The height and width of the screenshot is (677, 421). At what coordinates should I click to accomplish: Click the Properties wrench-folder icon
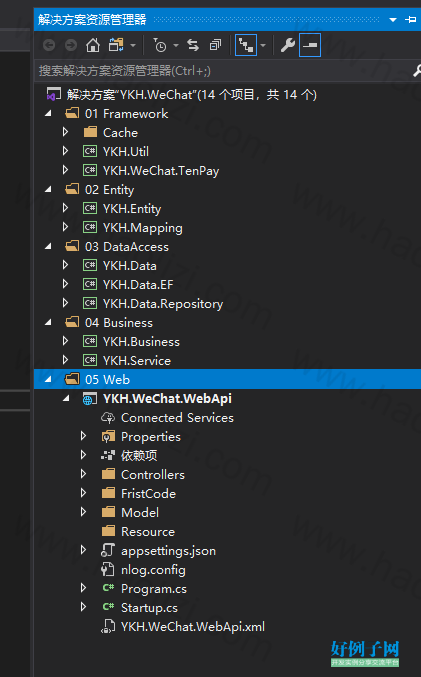(x=108, y=437)
